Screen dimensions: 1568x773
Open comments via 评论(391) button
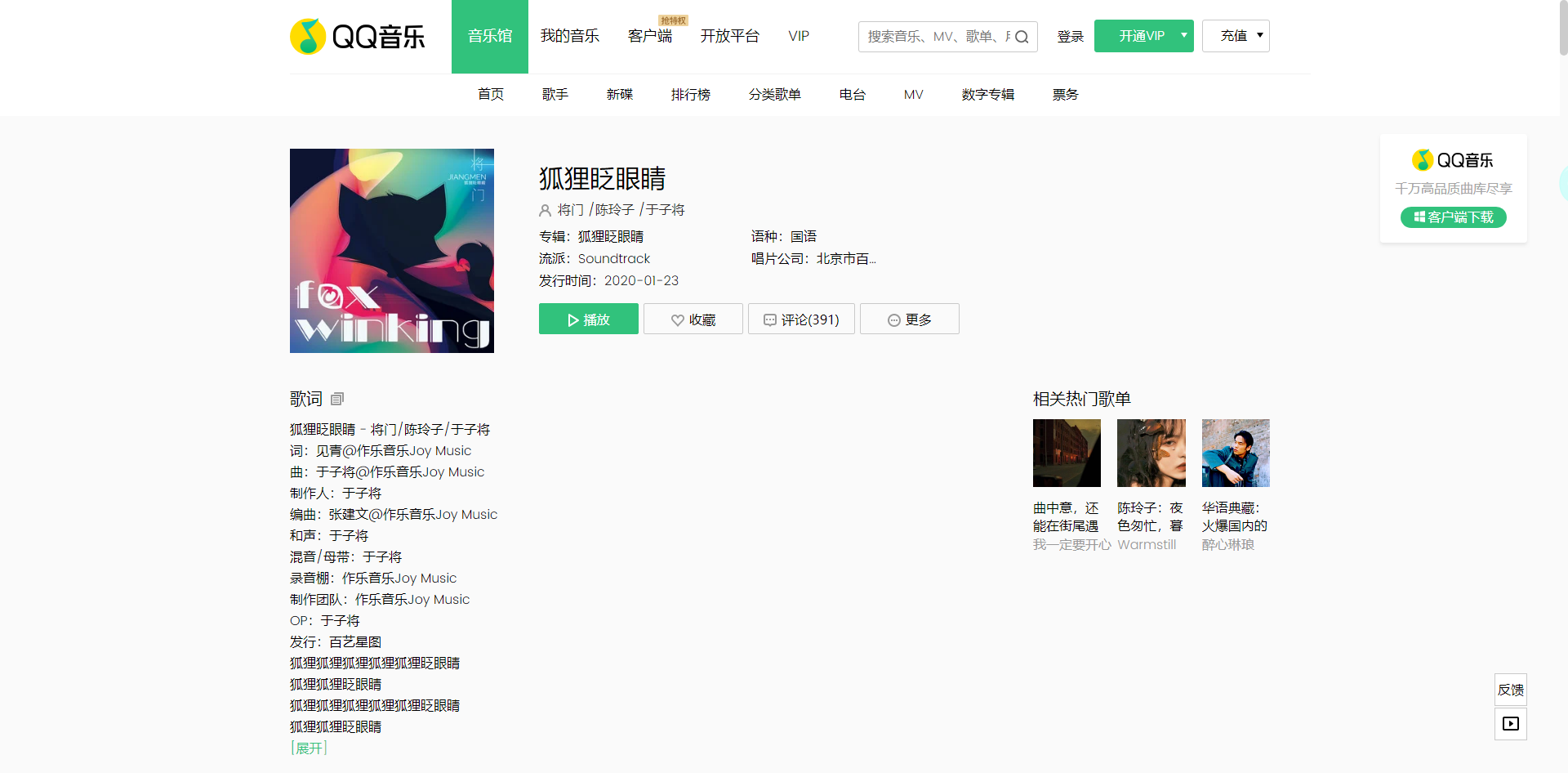click(x=800, y=319)
